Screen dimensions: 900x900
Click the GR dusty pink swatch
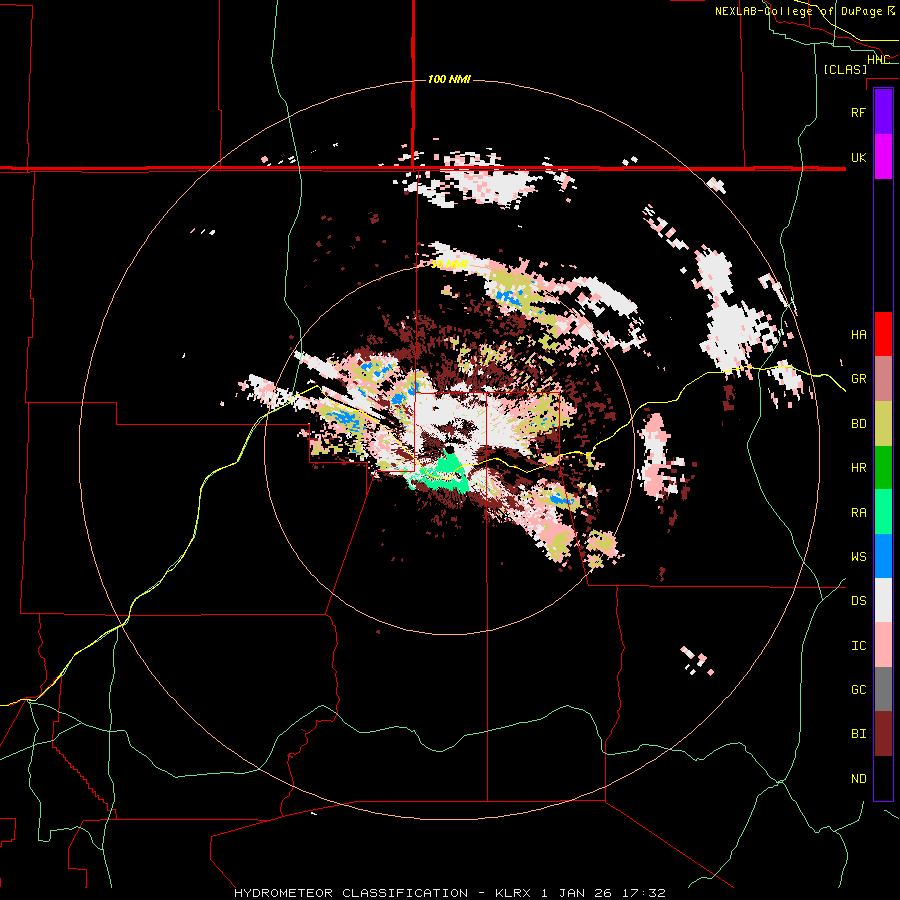(x=883, y=379)
